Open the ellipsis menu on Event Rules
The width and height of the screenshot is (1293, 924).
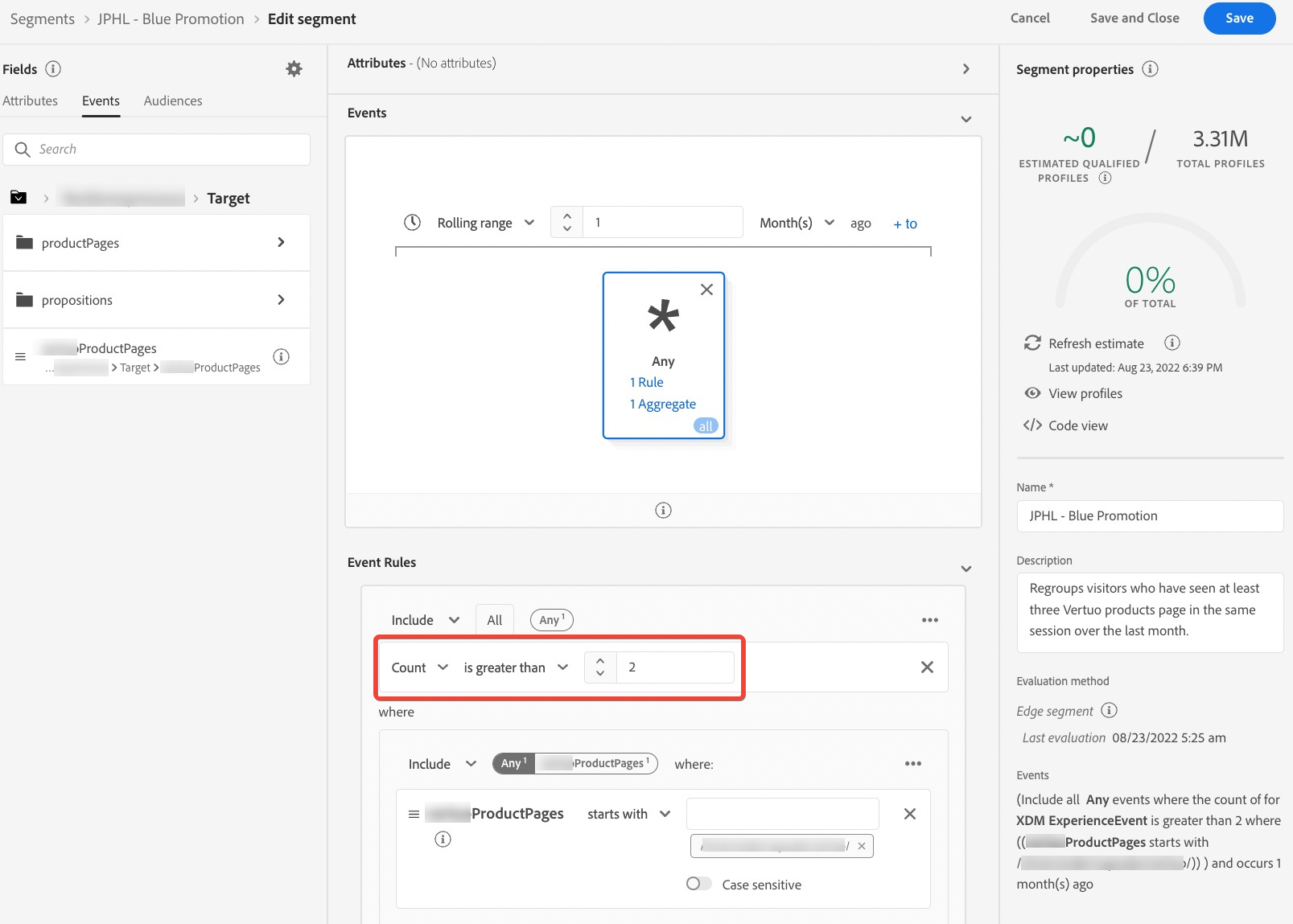930,619
